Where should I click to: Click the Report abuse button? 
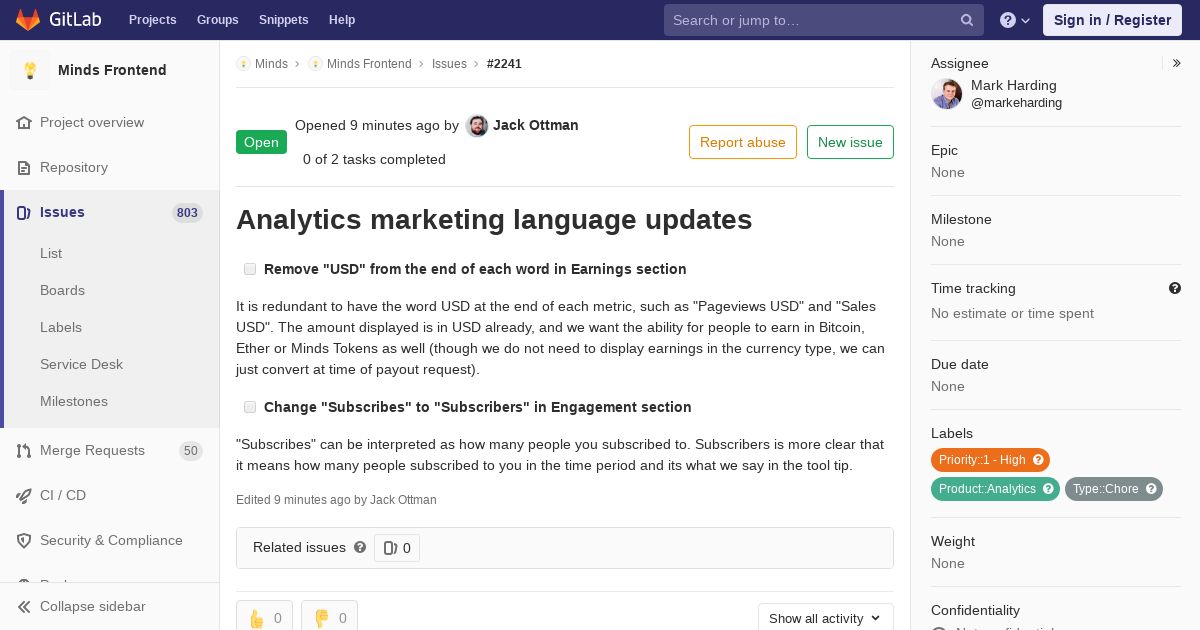point(743,142)
